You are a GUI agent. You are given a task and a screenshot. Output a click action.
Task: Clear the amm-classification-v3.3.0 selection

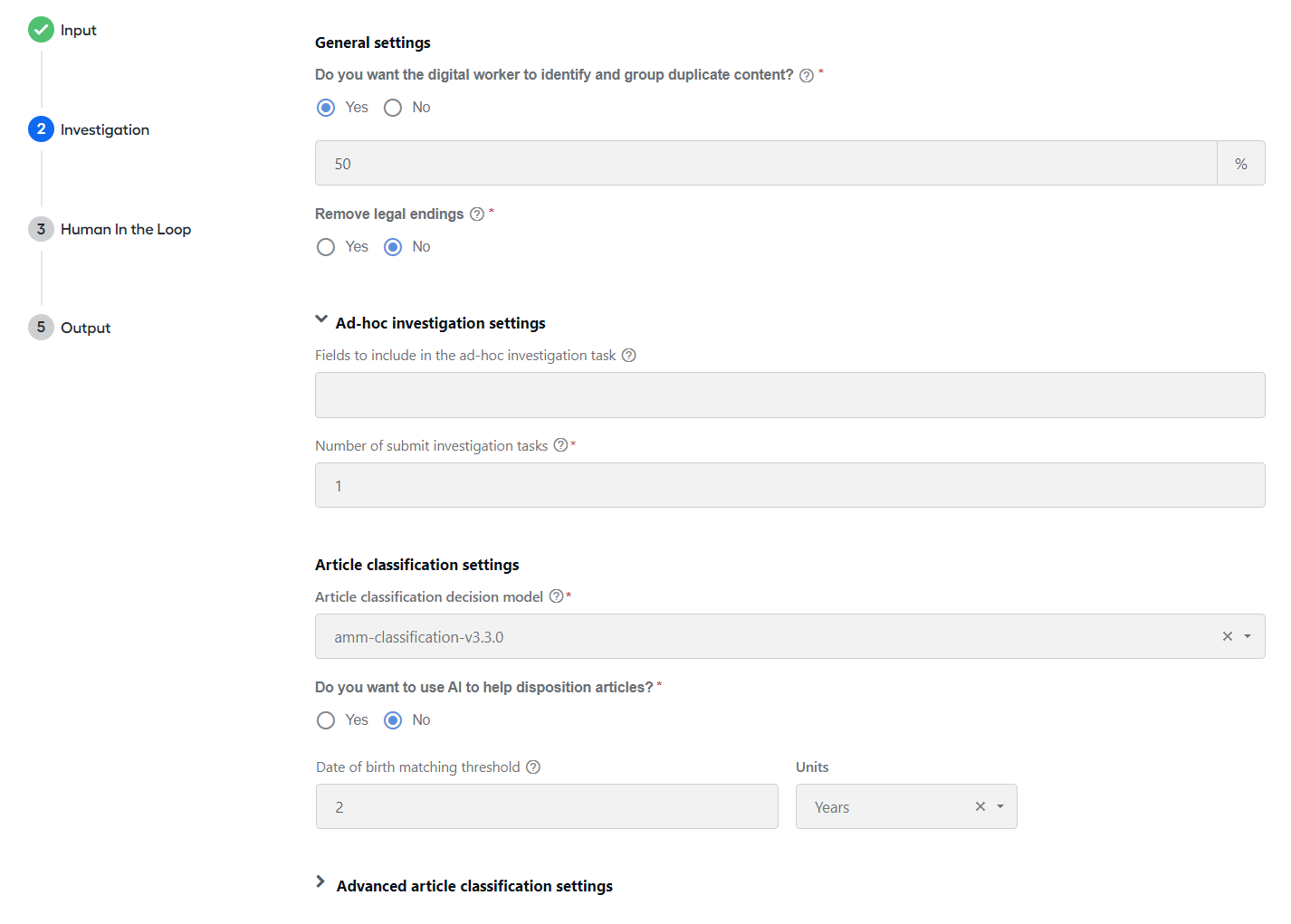1228,636
